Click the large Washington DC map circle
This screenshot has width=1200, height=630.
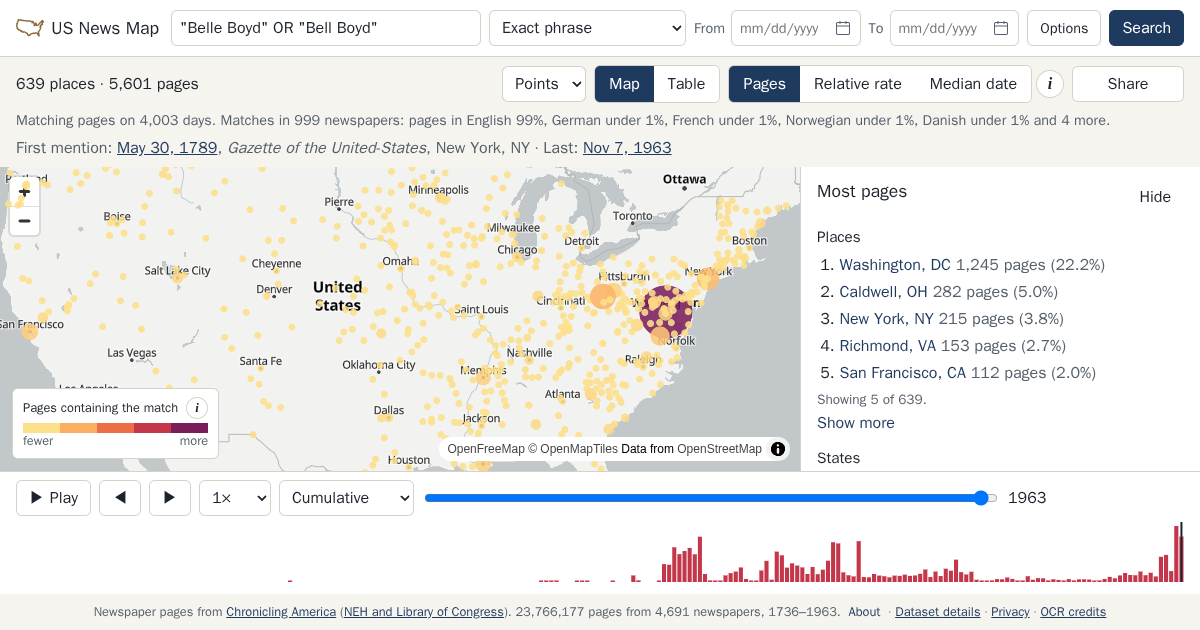tap(665, 311)
